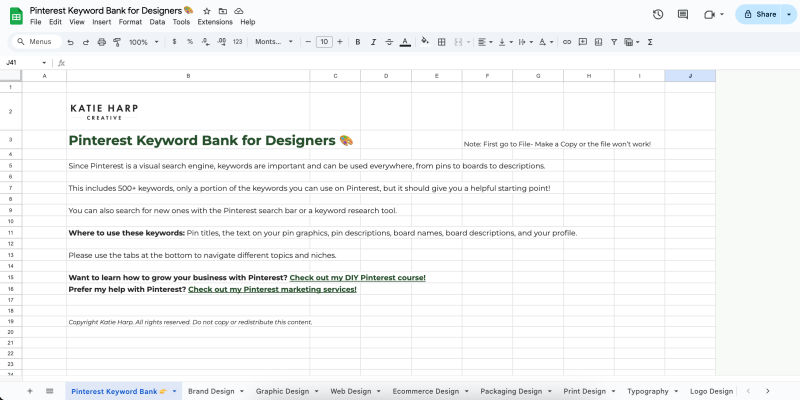Open More formats 123 menu
This screenshot has height=400, width=800.
[237, 42]
